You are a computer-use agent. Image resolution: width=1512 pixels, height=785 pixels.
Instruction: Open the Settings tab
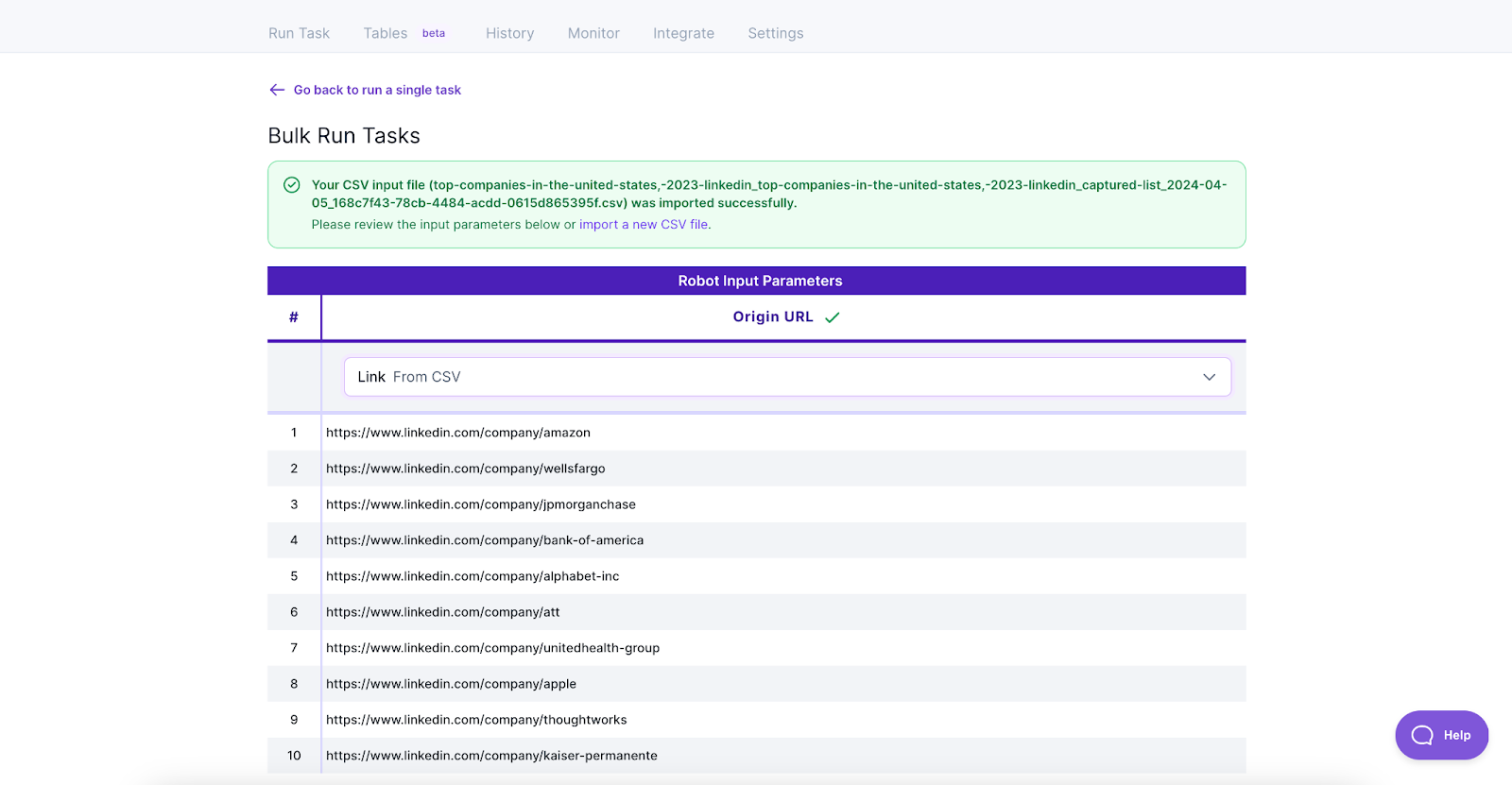pos(776,33)
